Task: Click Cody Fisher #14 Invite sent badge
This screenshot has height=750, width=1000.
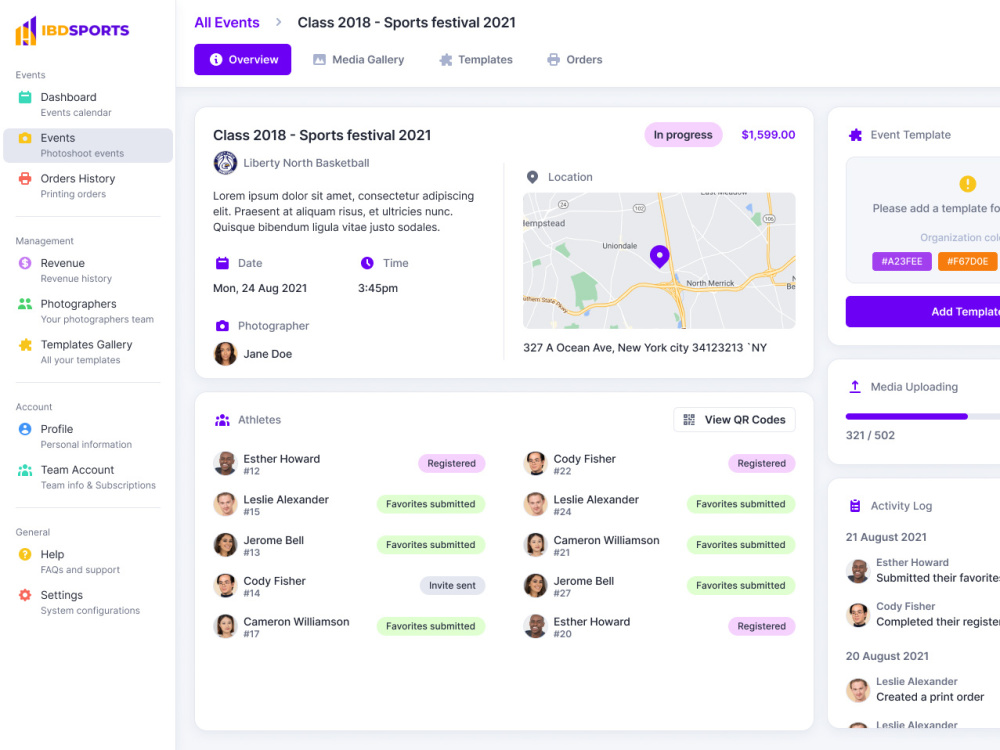Action: coord(452,585)
